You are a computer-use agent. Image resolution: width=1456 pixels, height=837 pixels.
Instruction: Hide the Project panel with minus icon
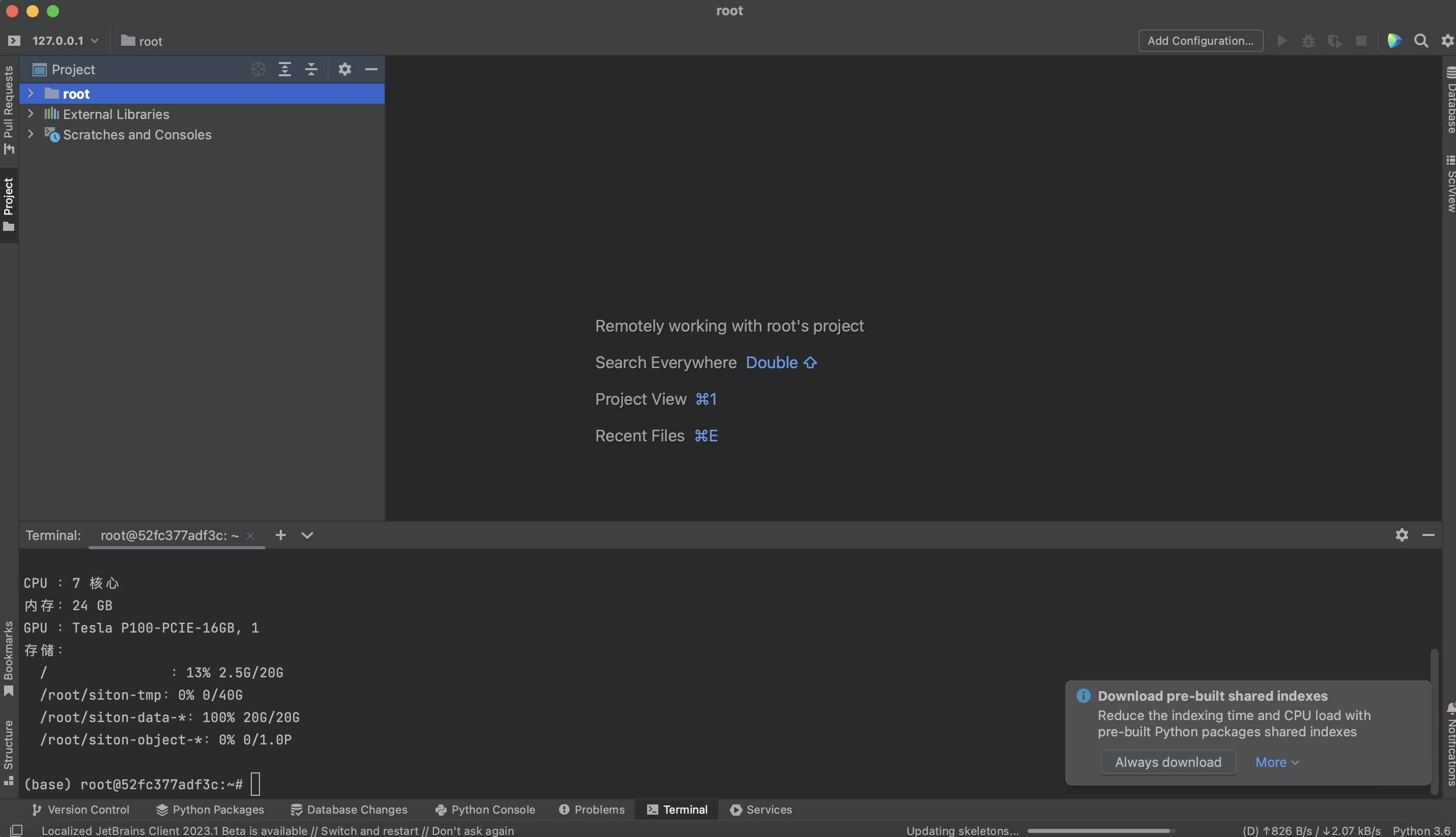click(x=371, y=70)
